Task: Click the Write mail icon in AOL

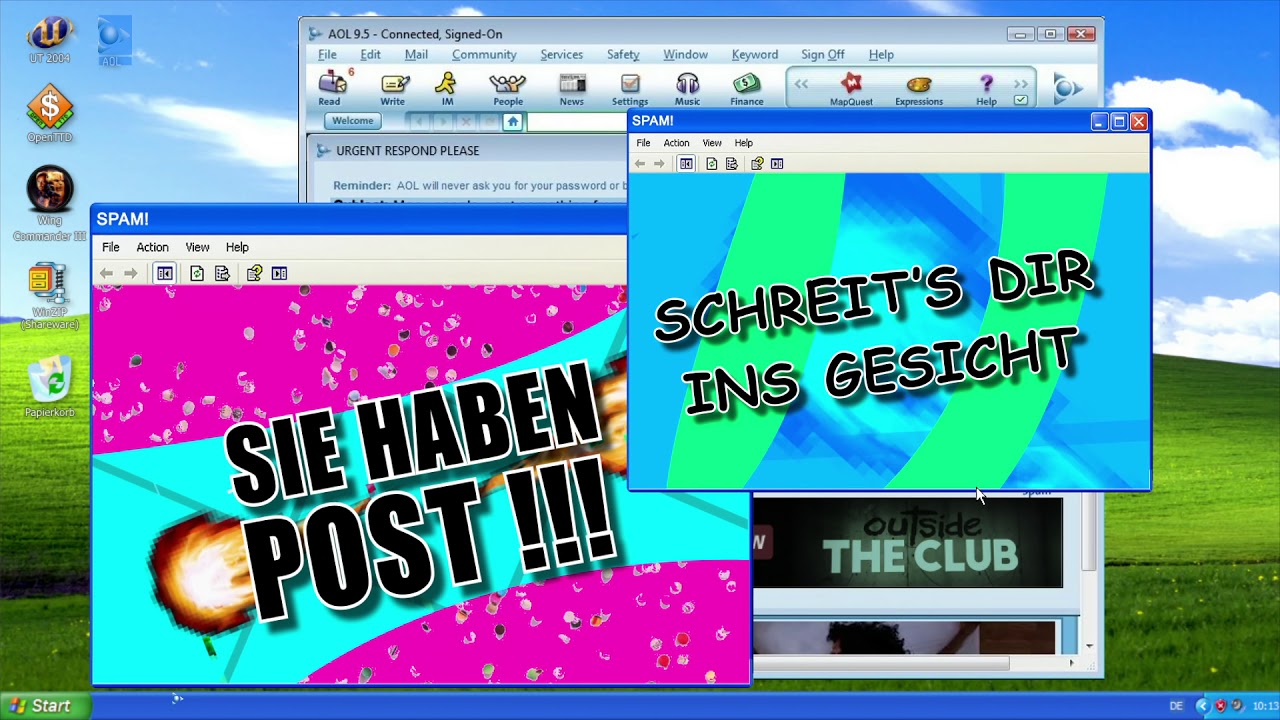Action: (x=393, y=88)
